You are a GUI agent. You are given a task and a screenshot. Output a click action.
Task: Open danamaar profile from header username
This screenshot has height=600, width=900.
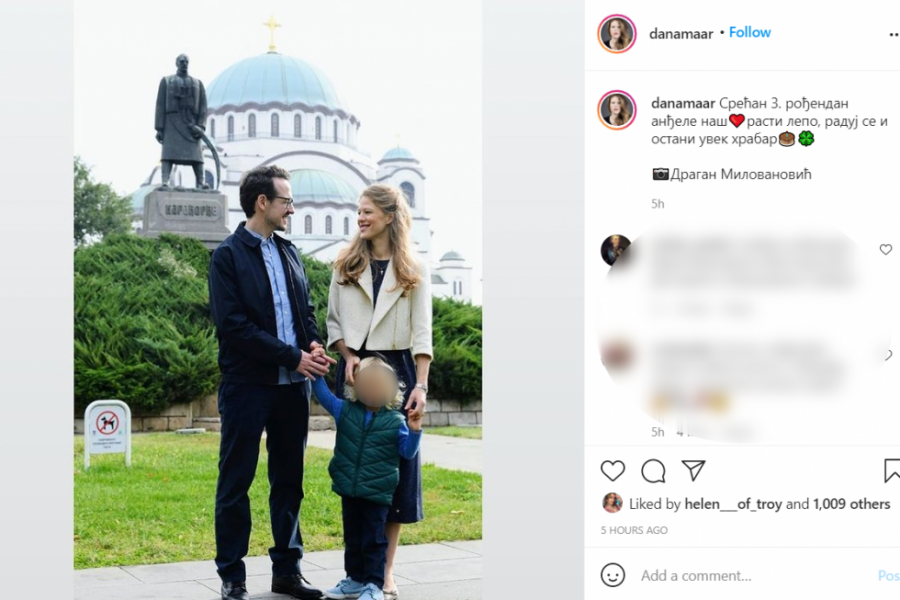pos(681,34)
